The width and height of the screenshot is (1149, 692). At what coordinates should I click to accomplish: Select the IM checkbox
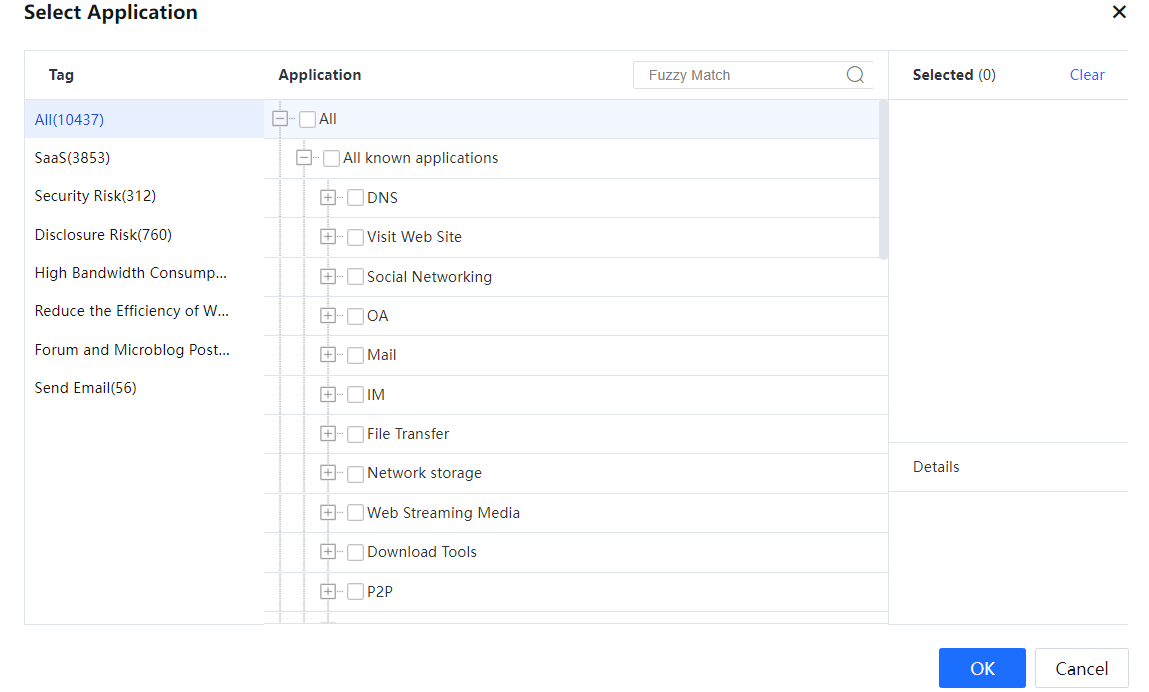355,395
